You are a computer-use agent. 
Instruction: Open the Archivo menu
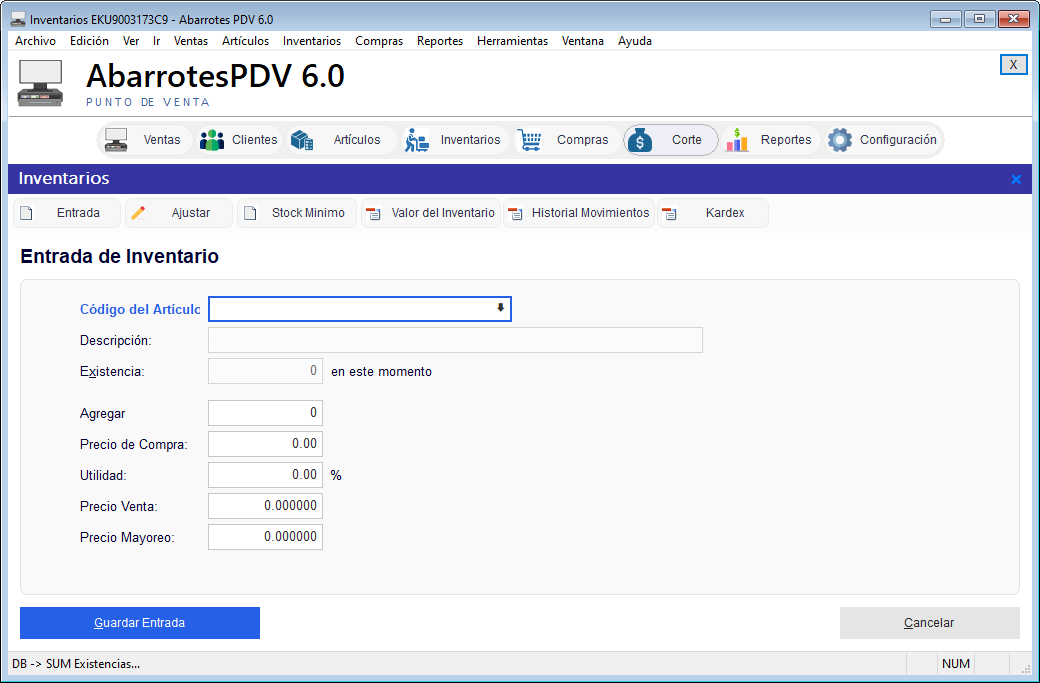[35, 41]
